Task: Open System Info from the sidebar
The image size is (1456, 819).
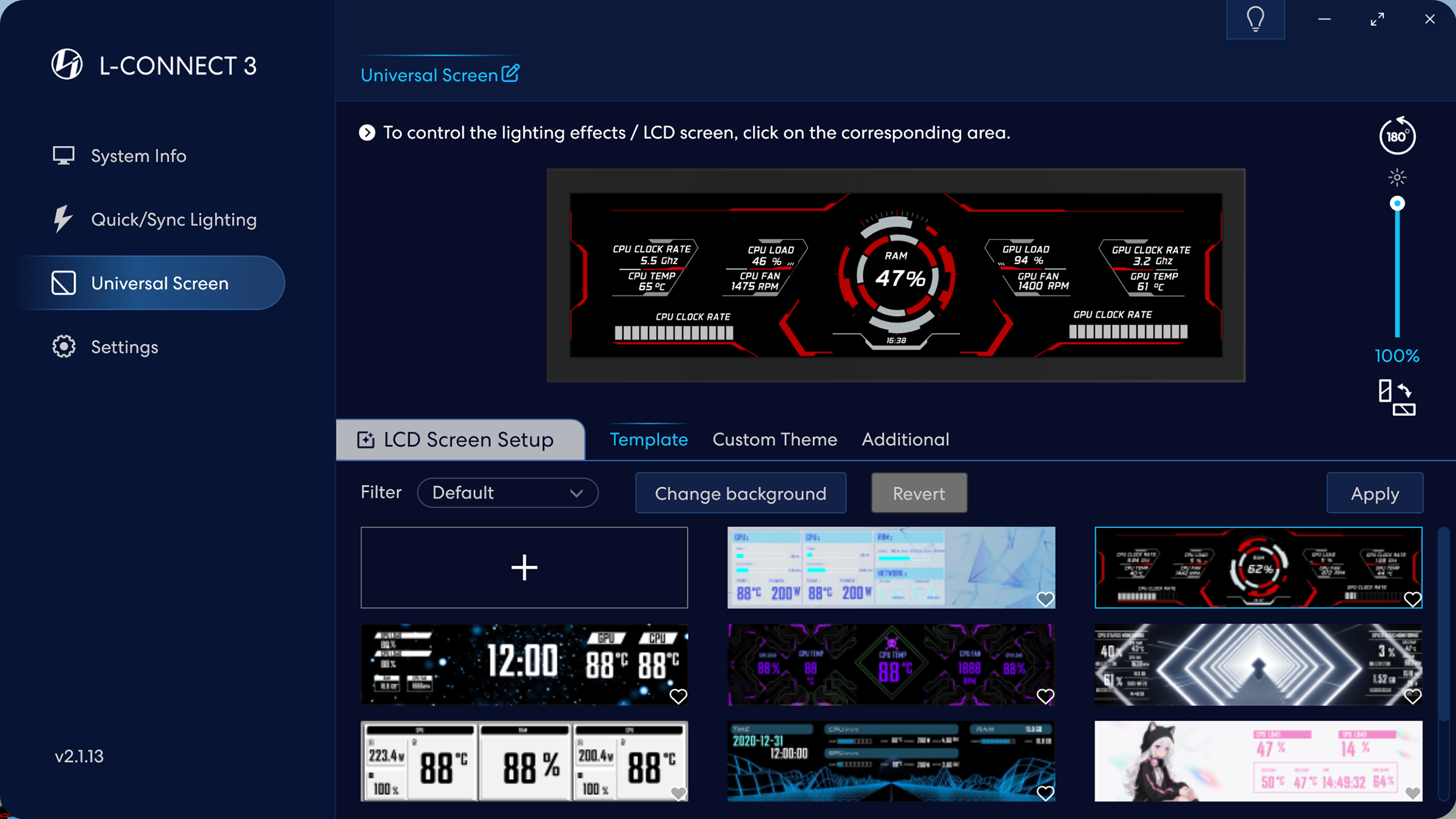Action: [x=138, y=156]
